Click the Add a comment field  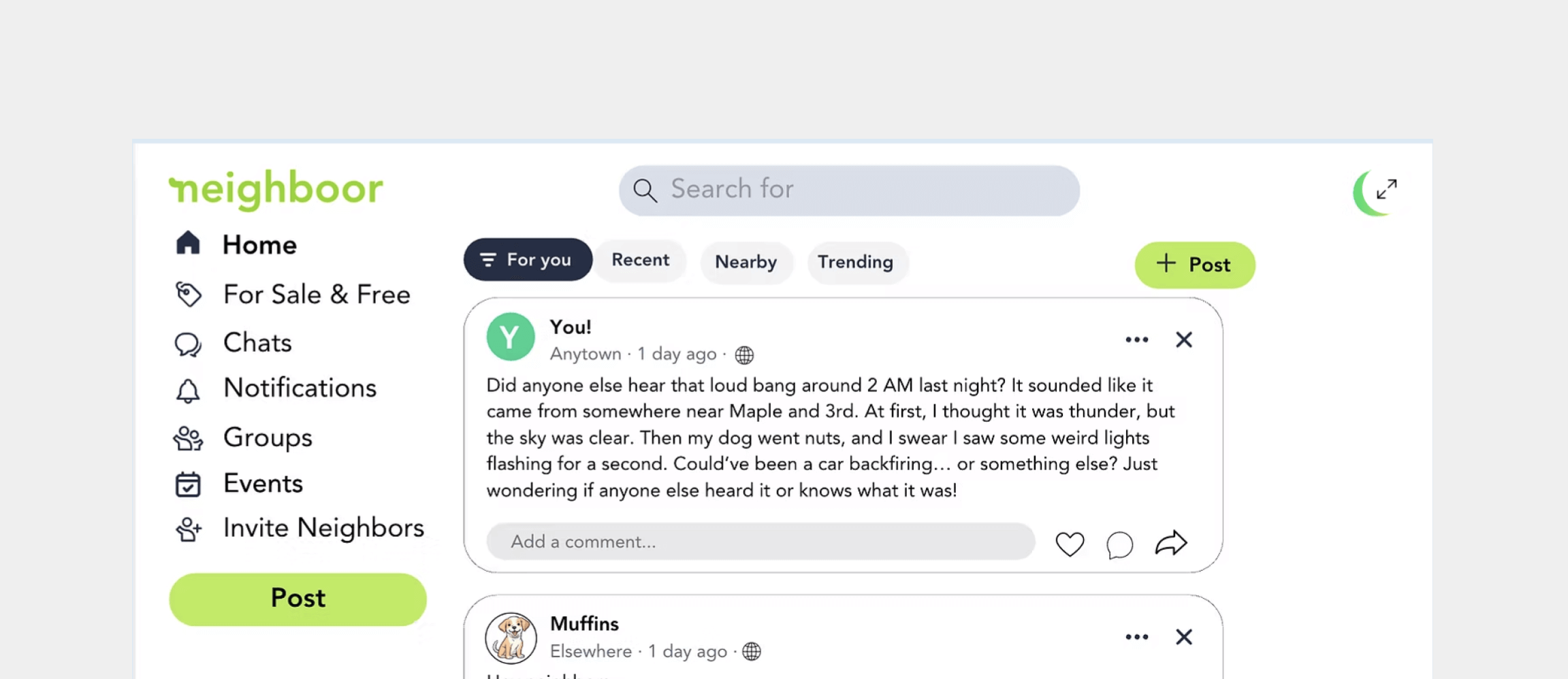(760, 542)
